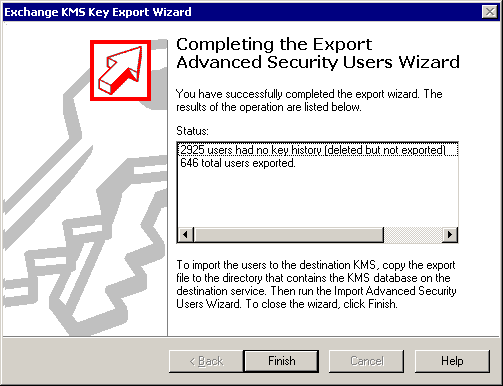Click the left arrow of Status scrollbar
Image resolution: width=503 pixels, height=386 pixels.
185,234
